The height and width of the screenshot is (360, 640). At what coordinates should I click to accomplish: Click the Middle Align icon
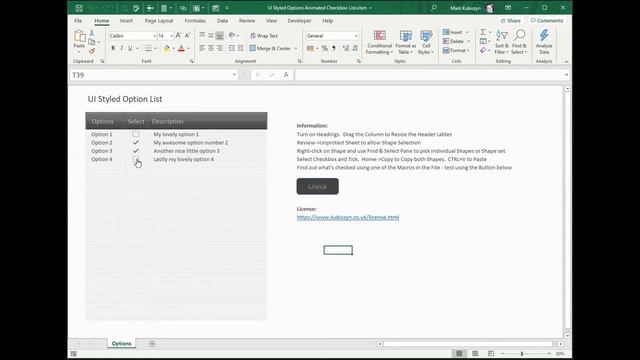coord(211,36)
